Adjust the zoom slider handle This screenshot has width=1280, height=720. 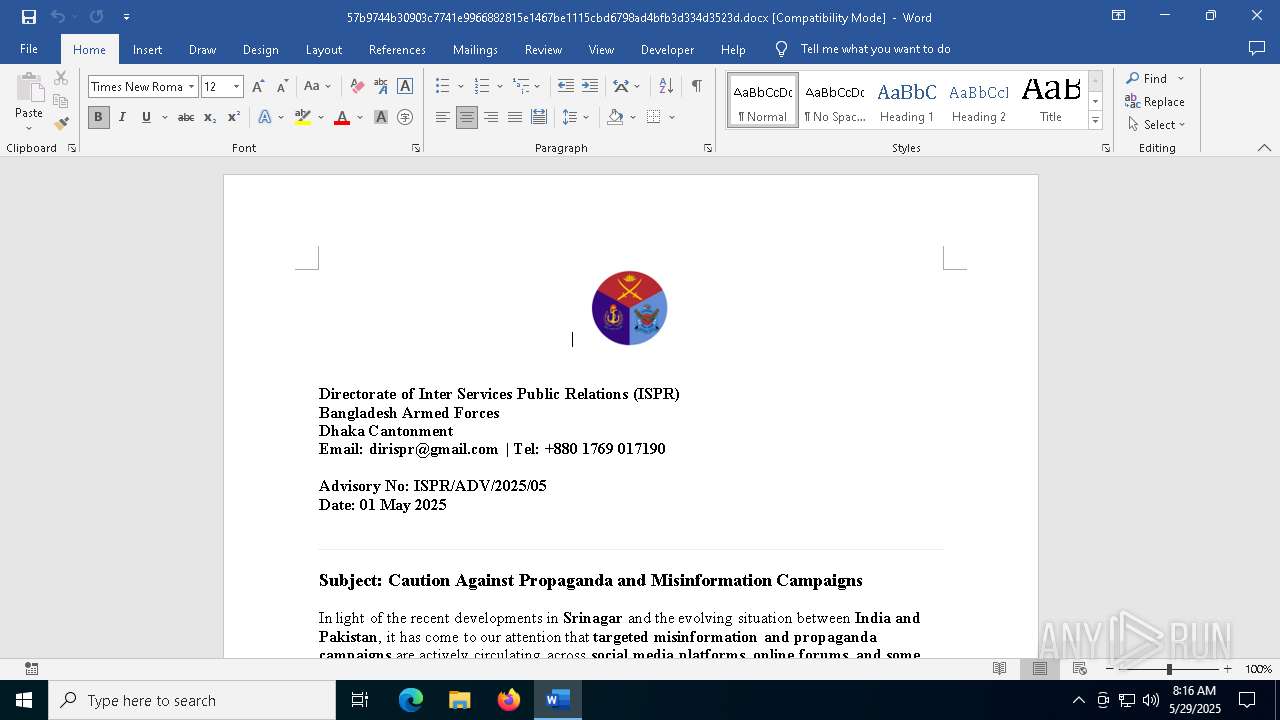click(1169, 669)
